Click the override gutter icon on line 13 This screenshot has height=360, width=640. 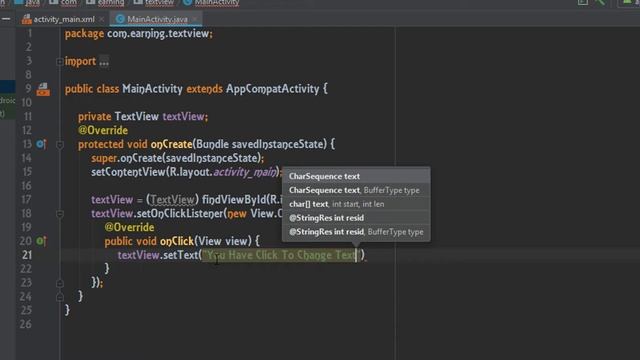(x=41, y=144)
